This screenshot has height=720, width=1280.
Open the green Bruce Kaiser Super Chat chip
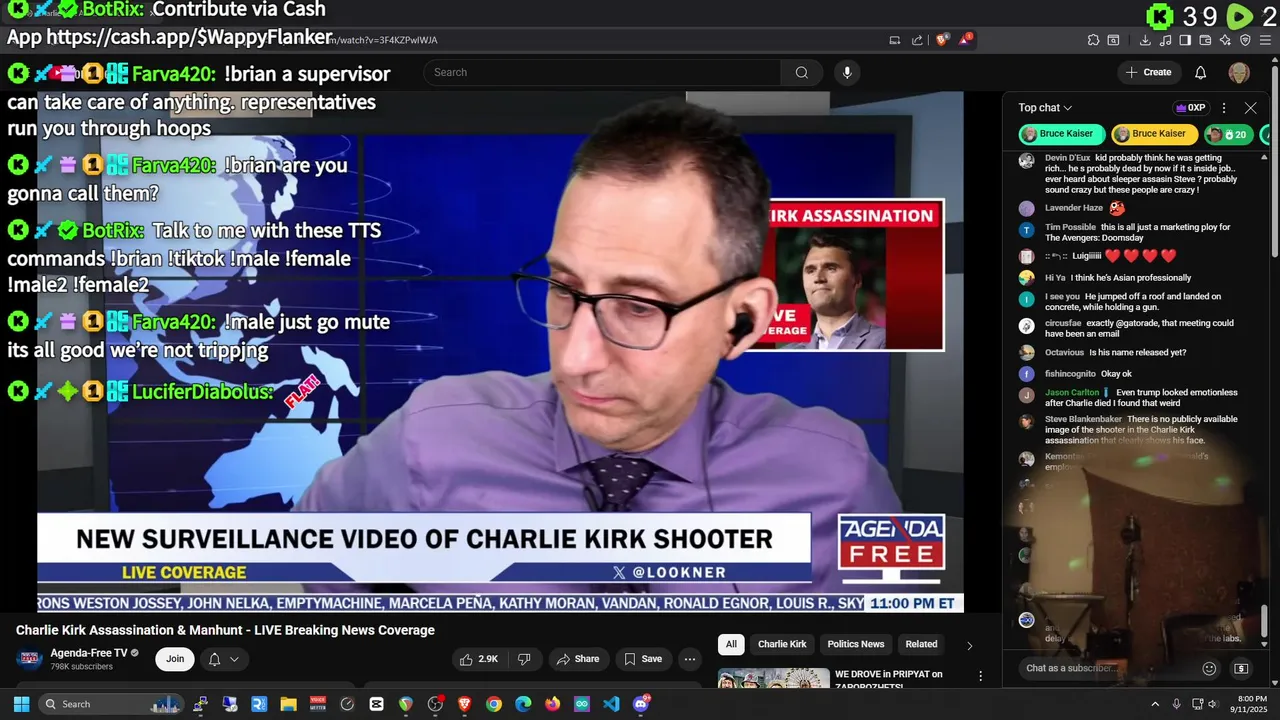coord(1062,134)
